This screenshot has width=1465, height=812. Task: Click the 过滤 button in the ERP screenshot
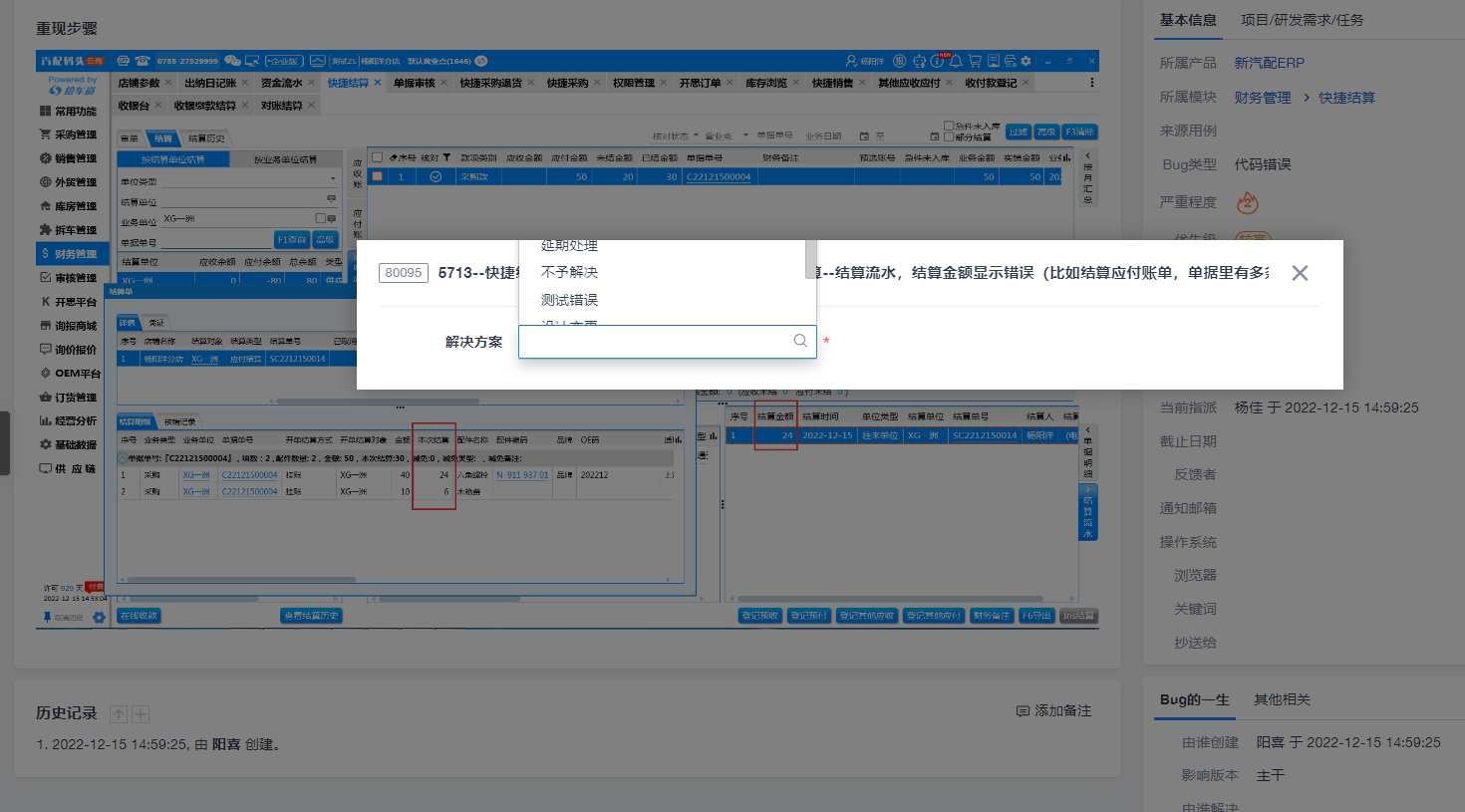pyautogui.click(x=1018, y=132)
